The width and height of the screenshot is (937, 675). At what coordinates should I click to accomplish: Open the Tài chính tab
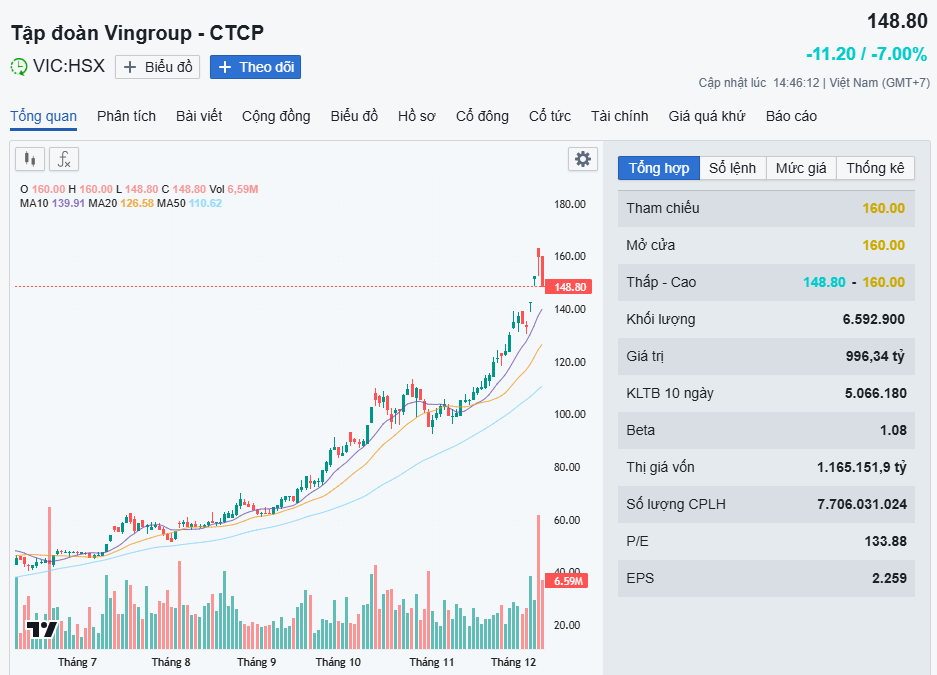[619, 116]
